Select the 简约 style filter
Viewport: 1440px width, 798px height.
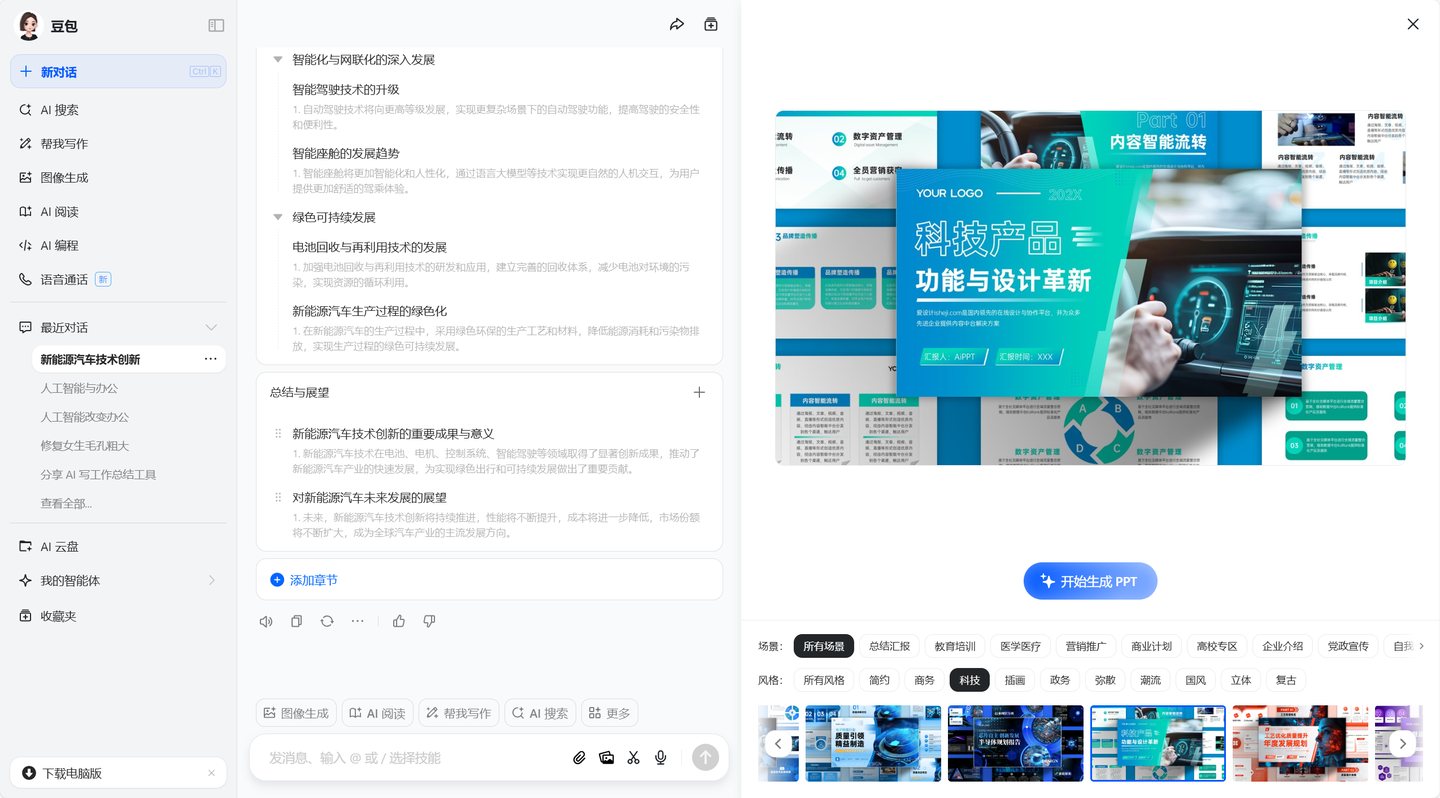pyautogui.click(x=879, y=679)
